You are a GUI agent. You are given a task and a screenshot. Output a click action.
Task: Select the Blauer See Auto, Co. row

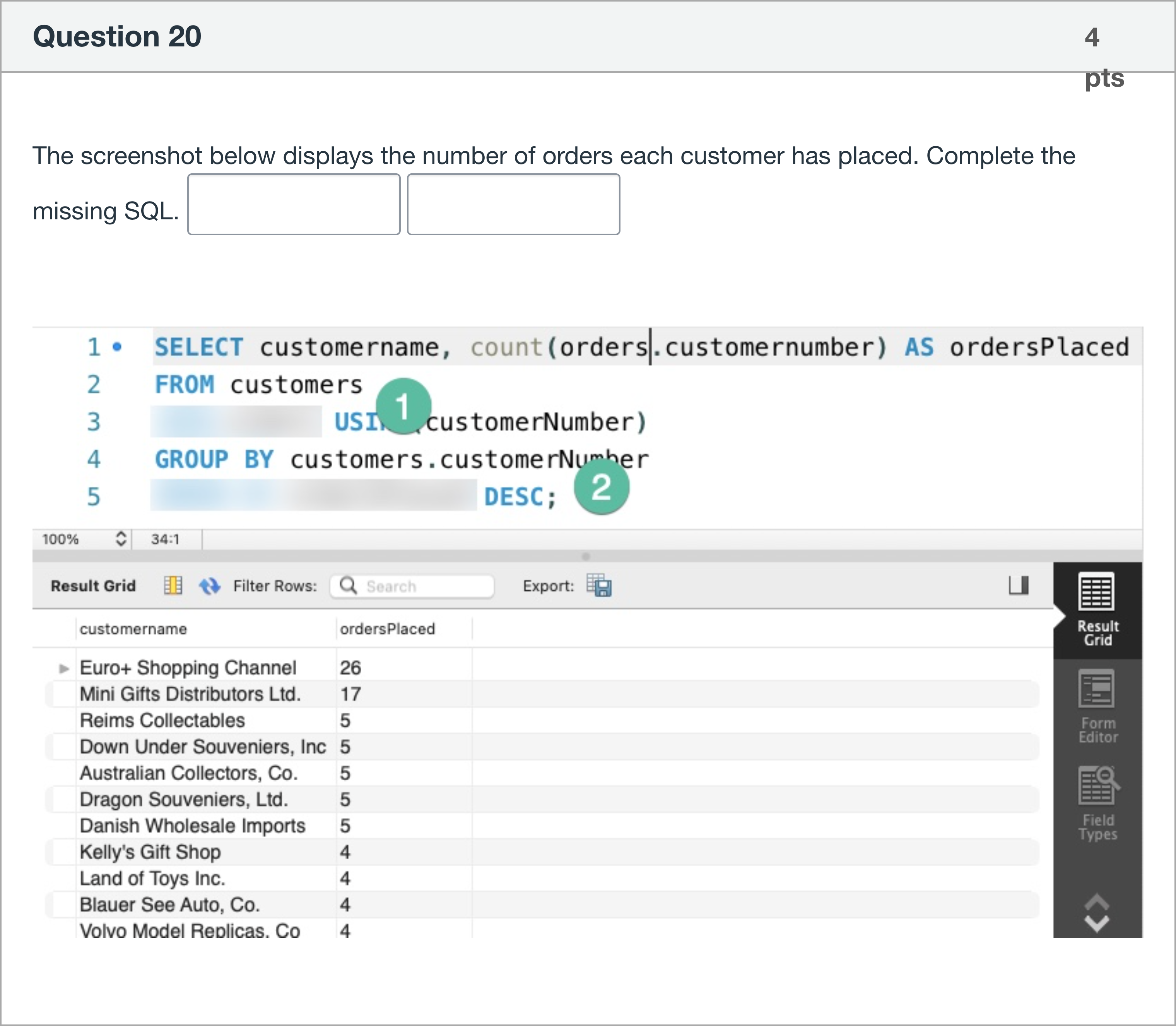542,905
